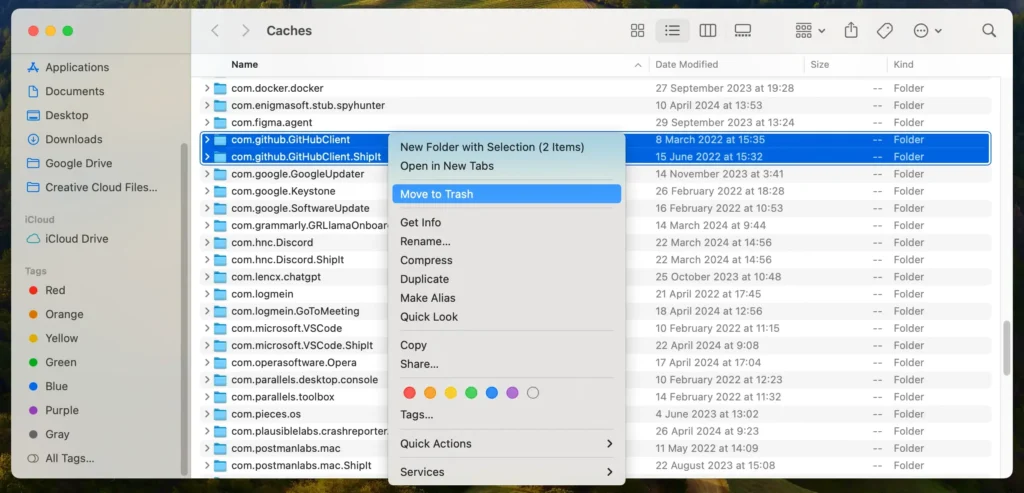Choose Move to Trash in context menu
The width and height of the screenshot is (1024, 493).
tap(506, 194)
